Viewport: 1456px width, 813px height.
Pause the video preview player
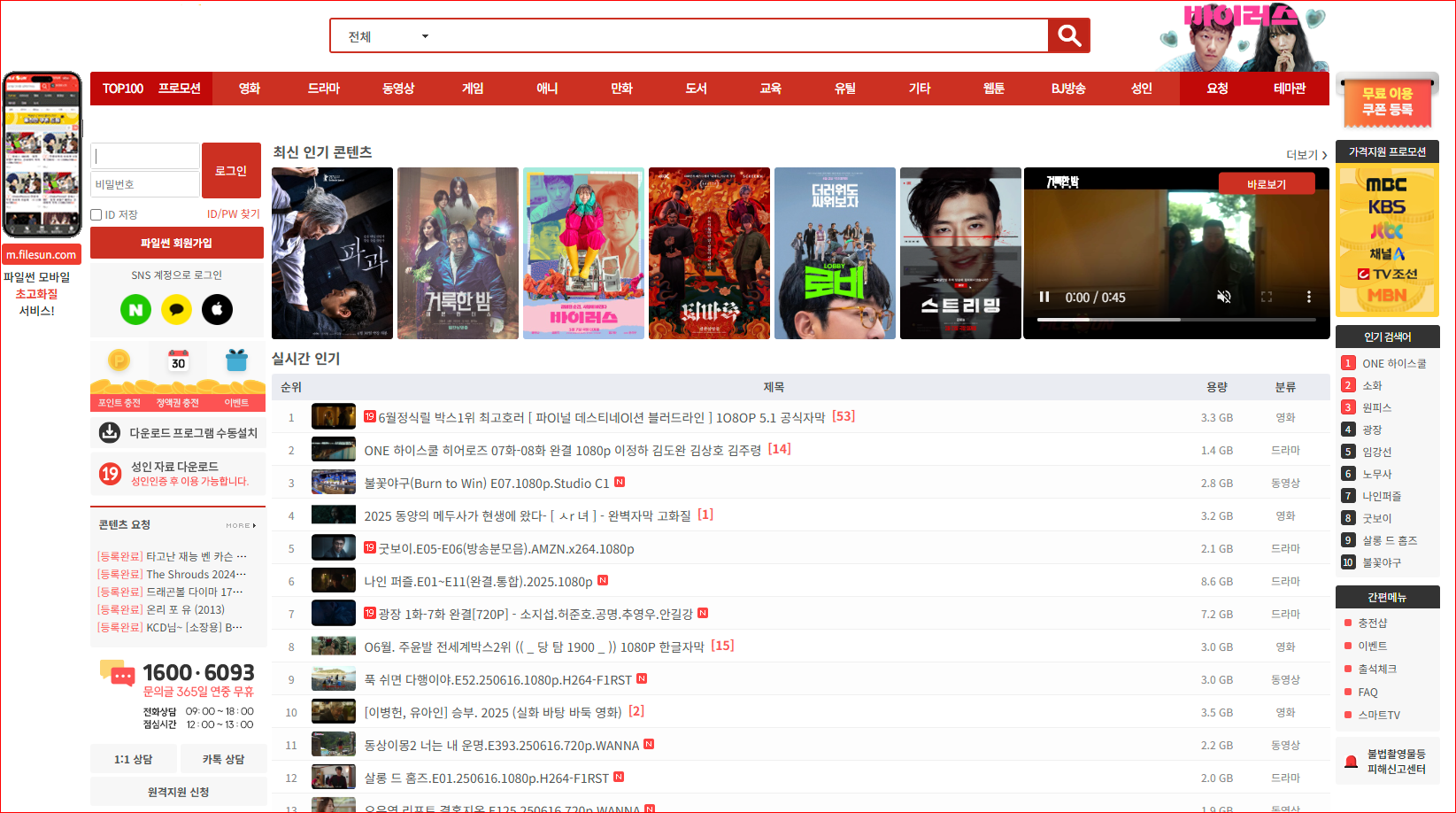pyautogui.click(x=1044, y=297)
